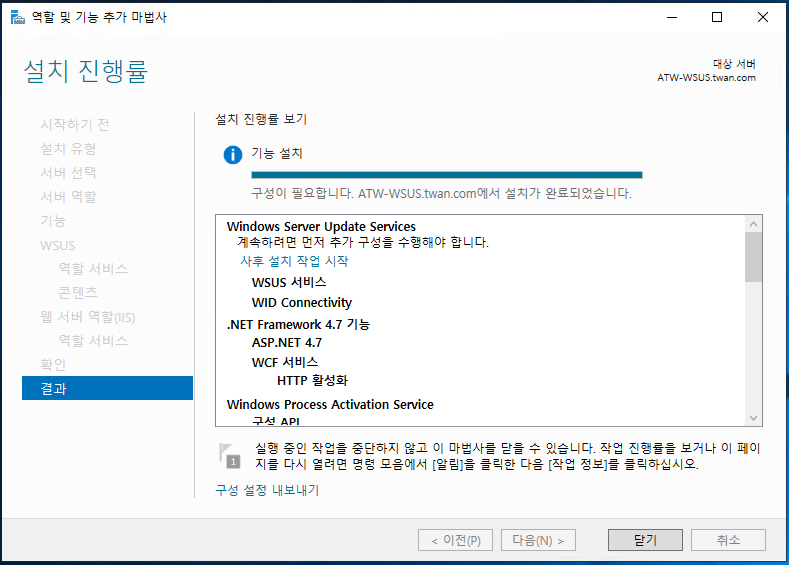Screen dimensions: 789x565
Task: Click the 사후 설치 작업 시작 link
Action: point(294,261)
